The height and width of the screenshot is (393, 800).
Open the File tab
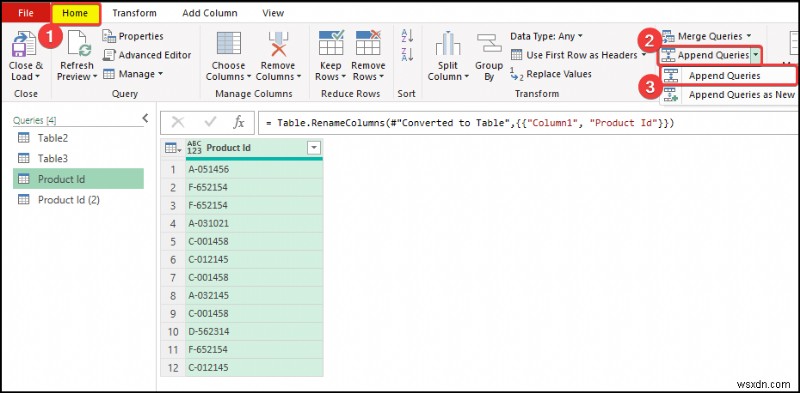tap(26, 13)
